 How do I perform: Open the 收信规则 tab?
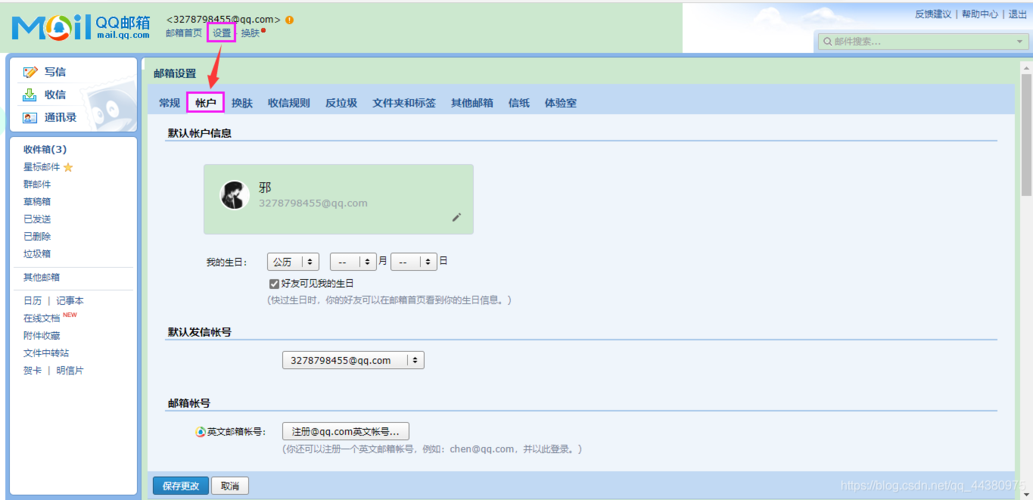289,103
